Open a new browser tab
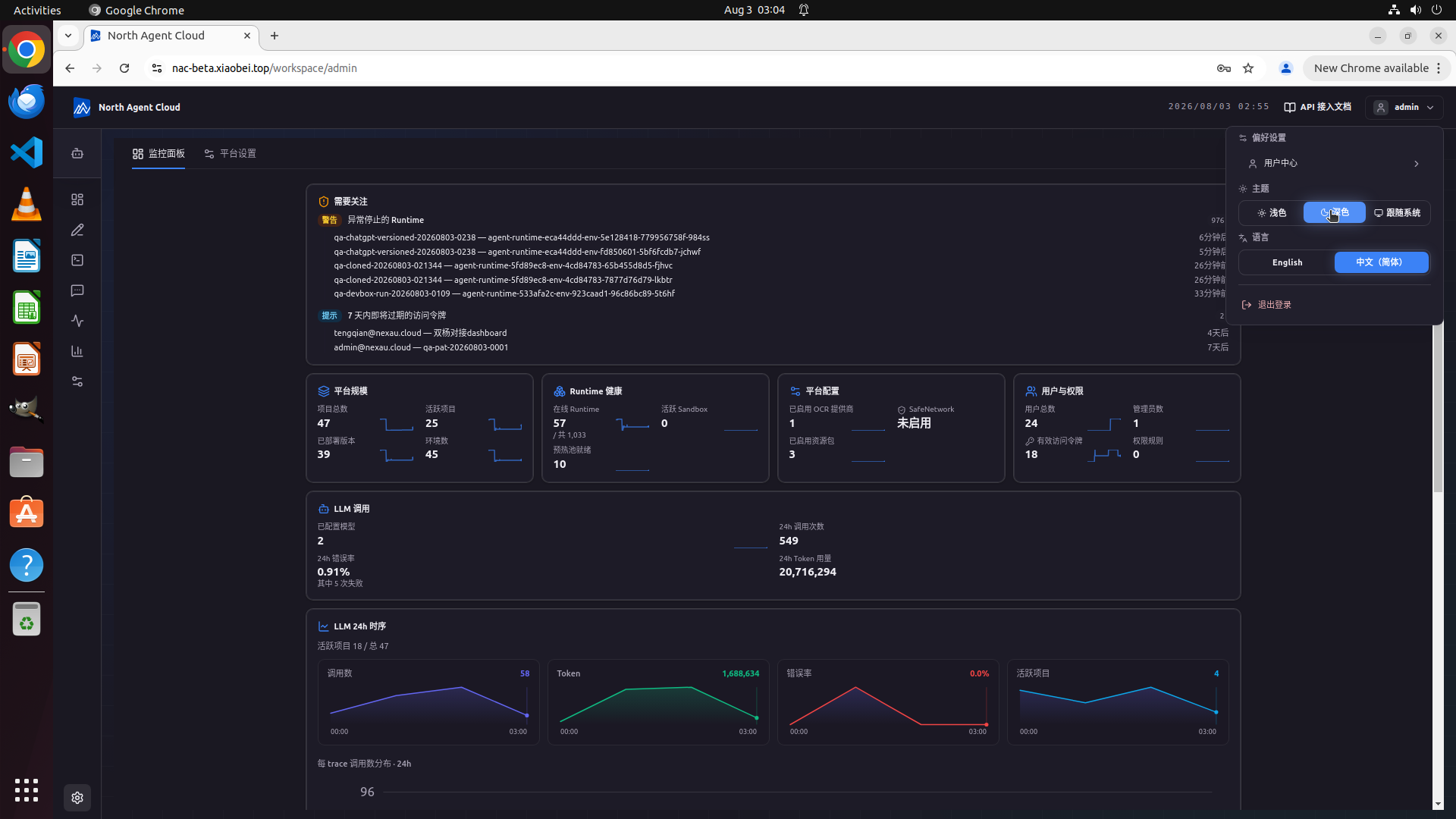This screenshot has height=819, width=1456. [275, 36]
